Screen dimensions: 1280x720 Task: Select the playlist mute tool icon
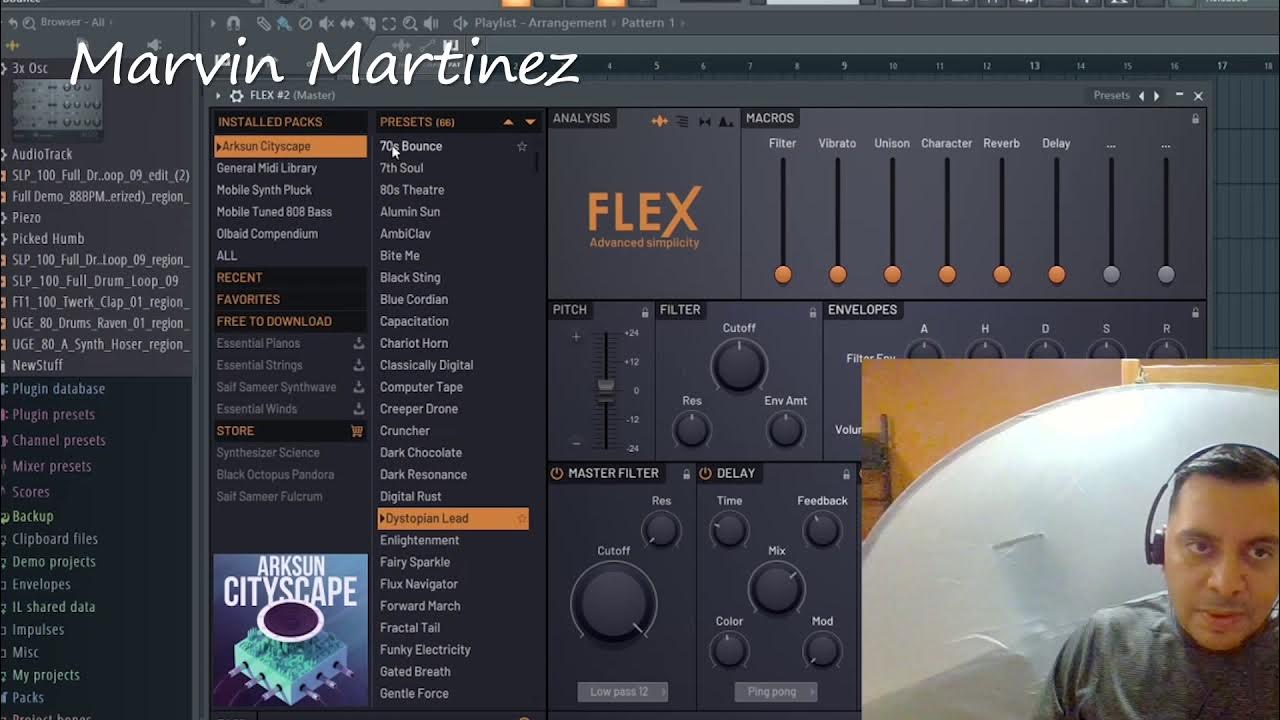point(326,23)
